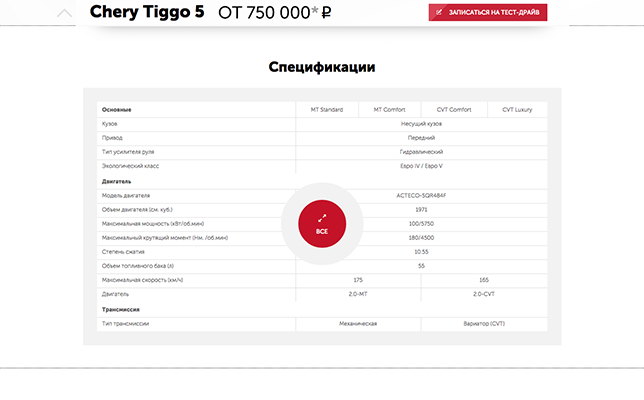
Task: Click the Гидравлический value
Action: [421, 152]
